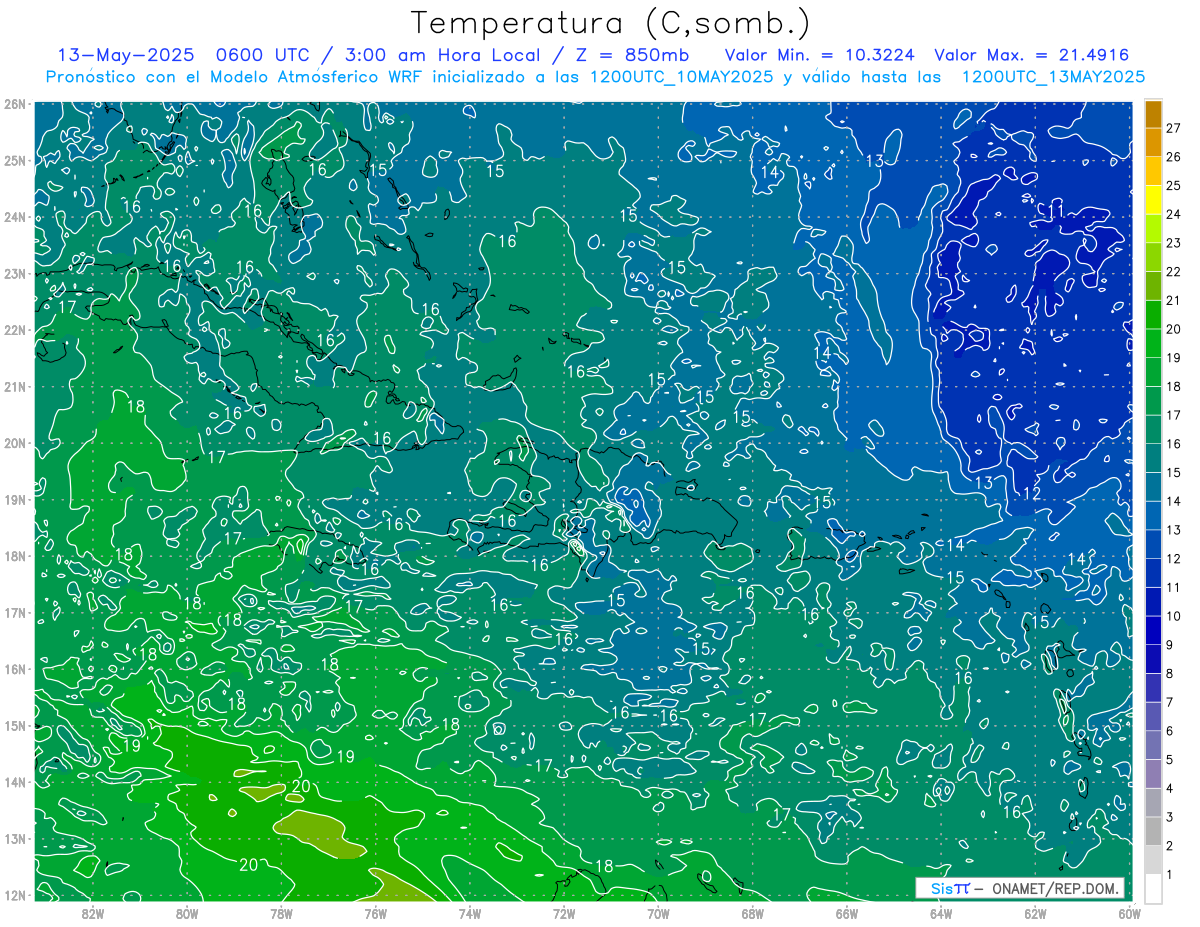This screenshot has width=1200, height=927.
Task: Click the "13-May-2025" forecast date text
Action: coord(124,55)
